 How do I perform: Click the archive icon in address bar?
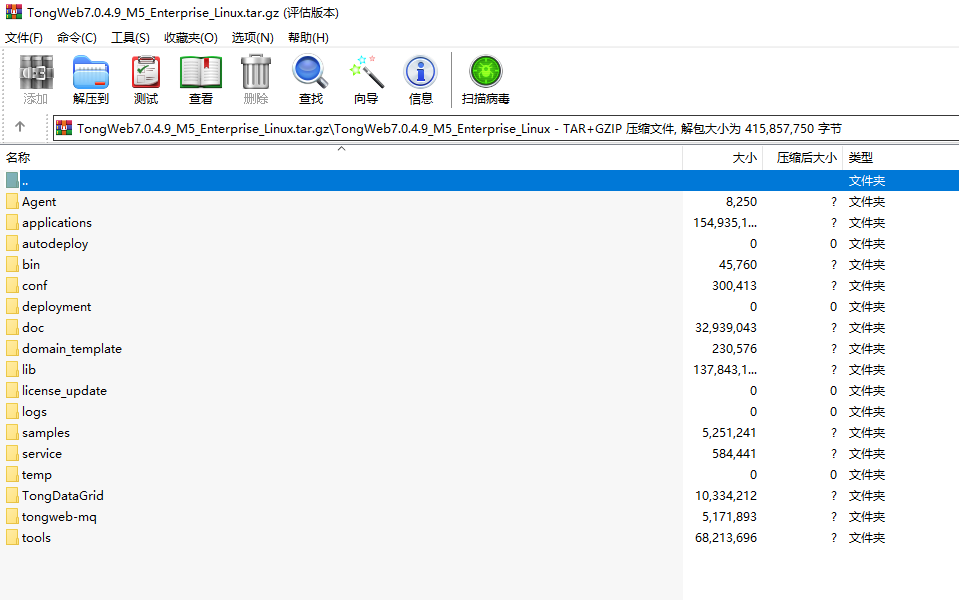(64, 128)
